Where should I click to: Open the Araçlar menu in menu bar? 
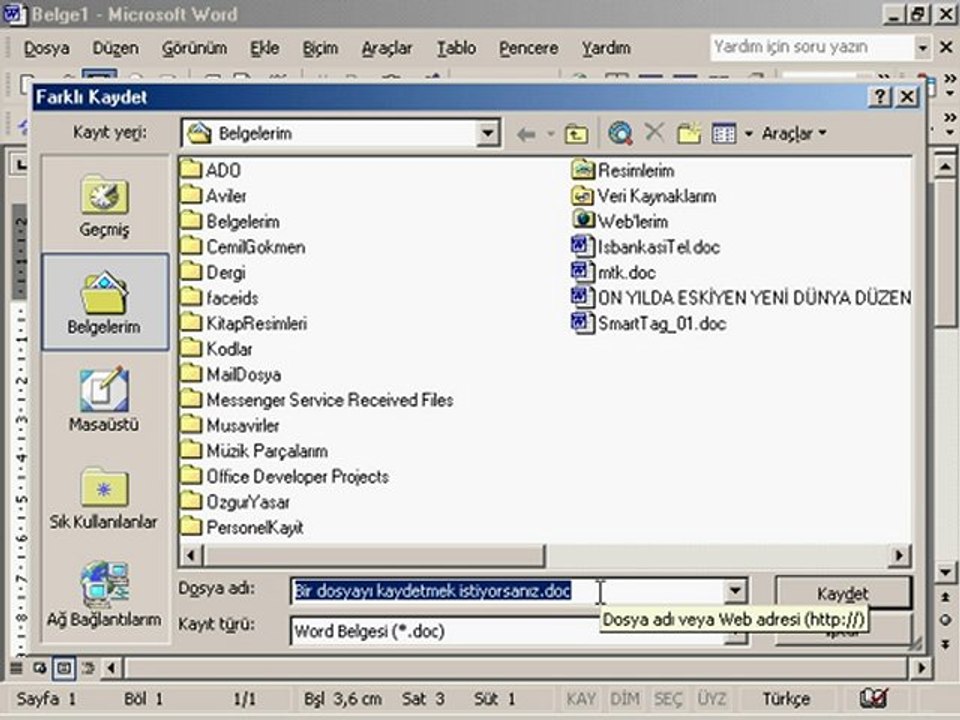point(387,48)
